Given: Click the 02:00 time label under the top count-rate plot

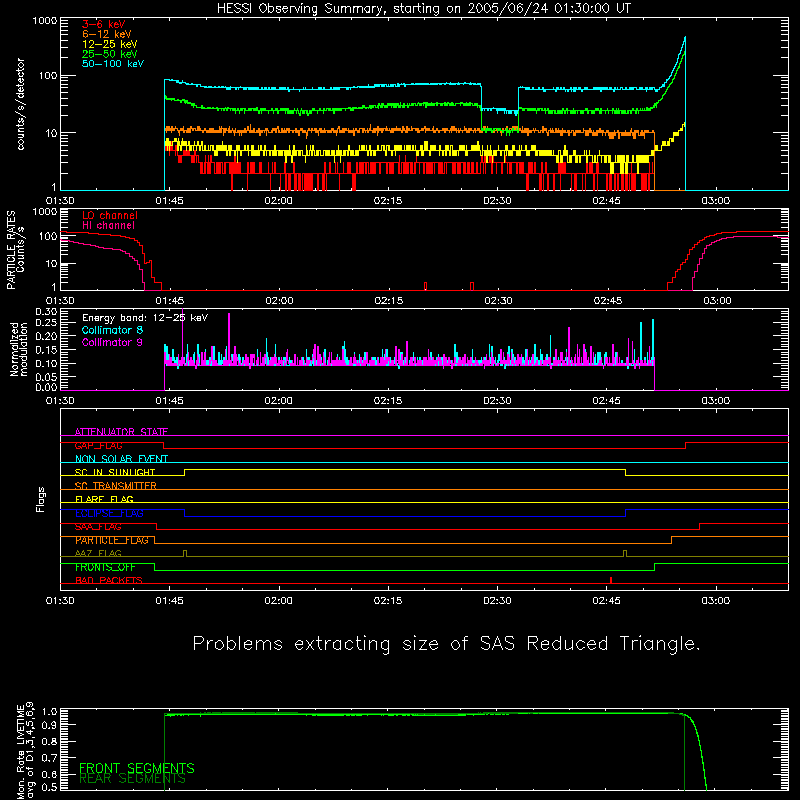Looking at the screenshot, I should (279, 201).
